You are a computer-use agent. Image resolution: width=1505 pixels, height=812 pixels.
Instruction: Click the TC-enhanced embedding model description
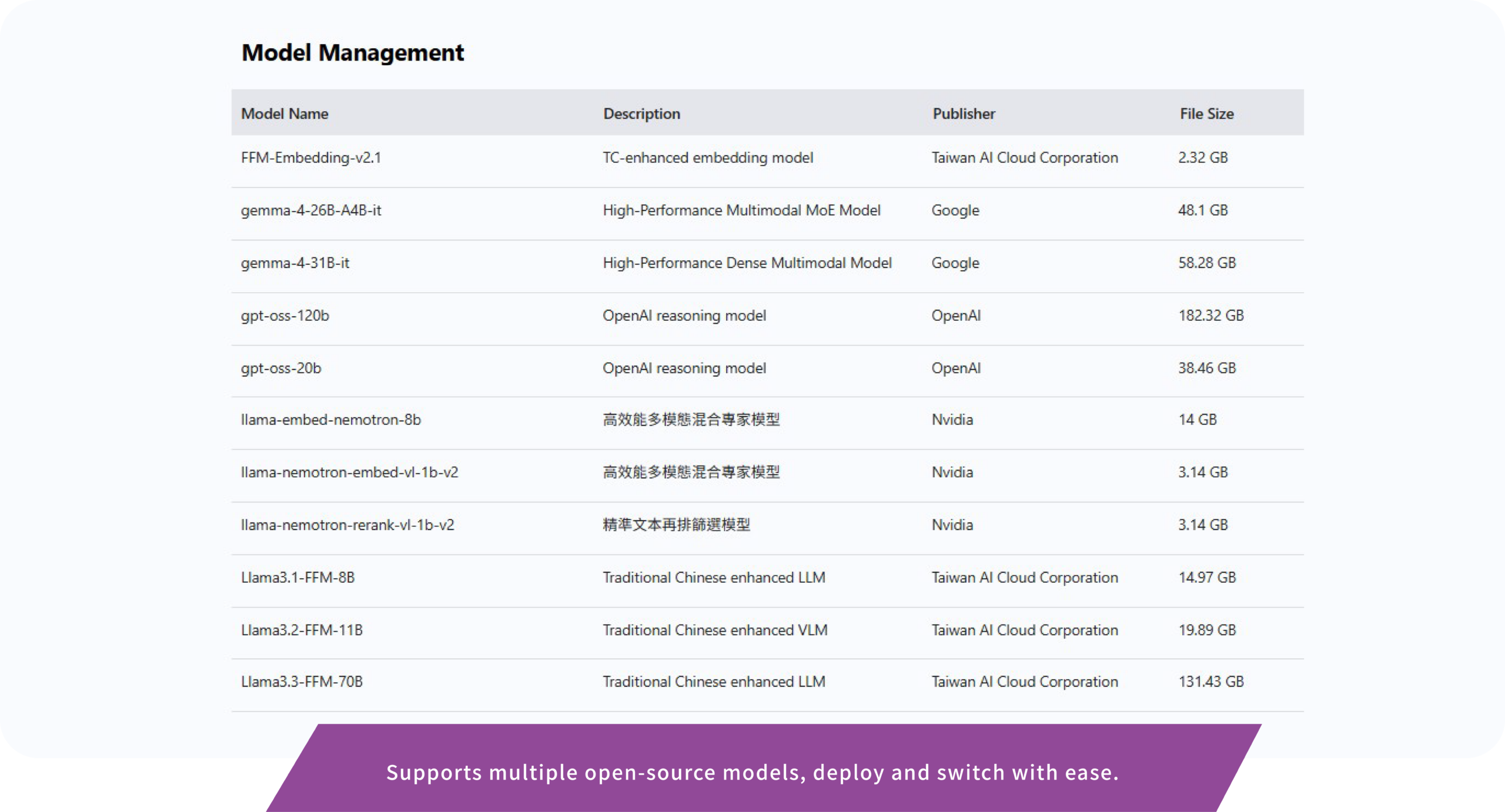708,157
